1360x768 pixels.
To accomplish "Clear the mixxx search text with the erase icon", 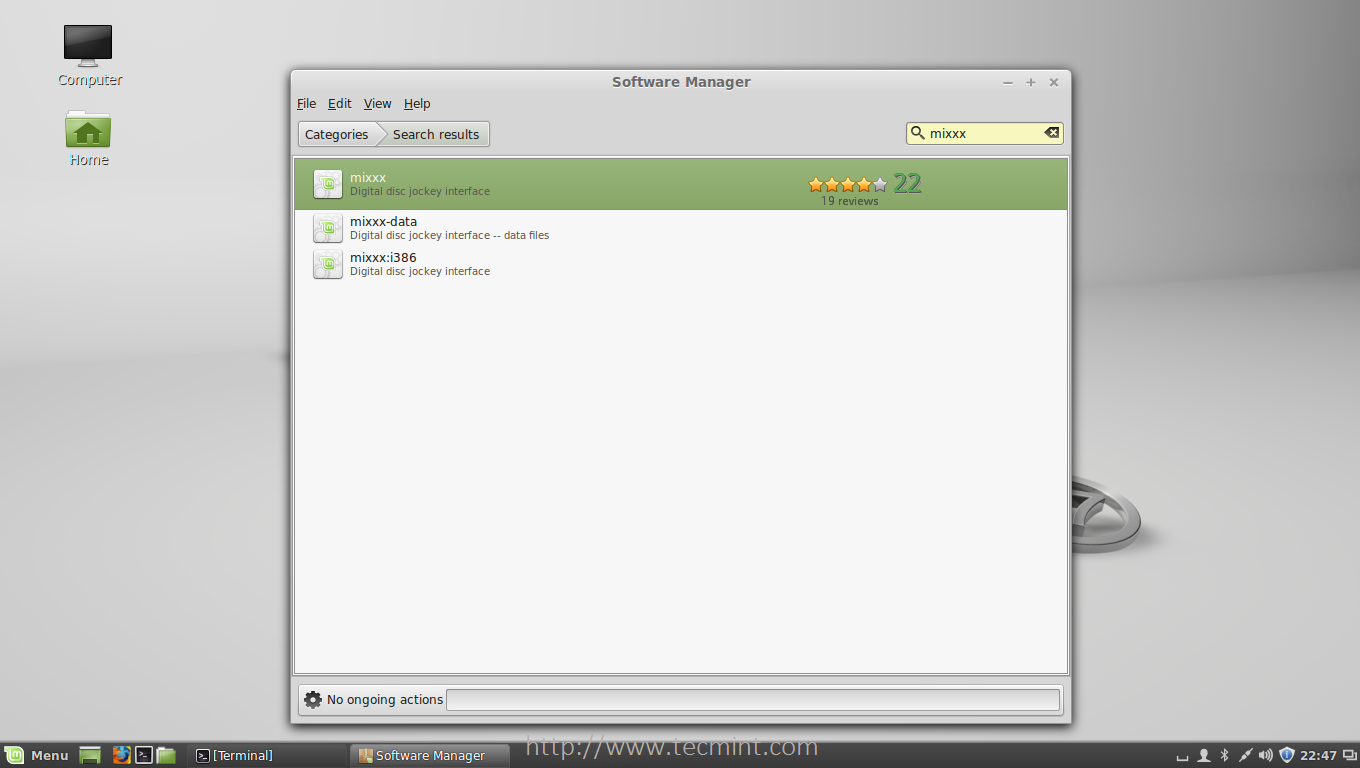I will pyautogui.click(x=1051, y=133).
